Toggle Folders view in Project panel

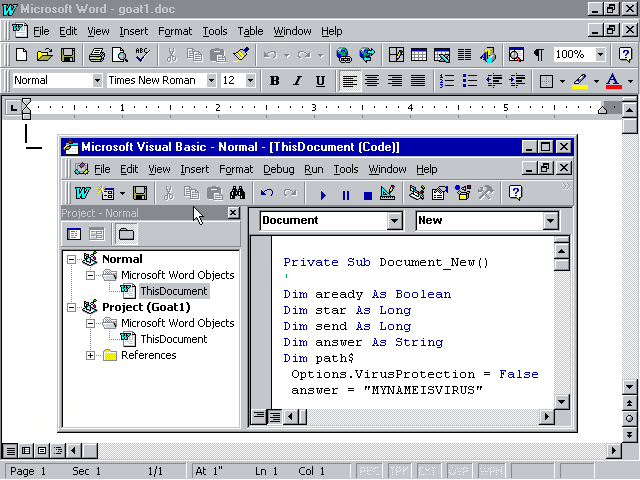coord(126,234)
